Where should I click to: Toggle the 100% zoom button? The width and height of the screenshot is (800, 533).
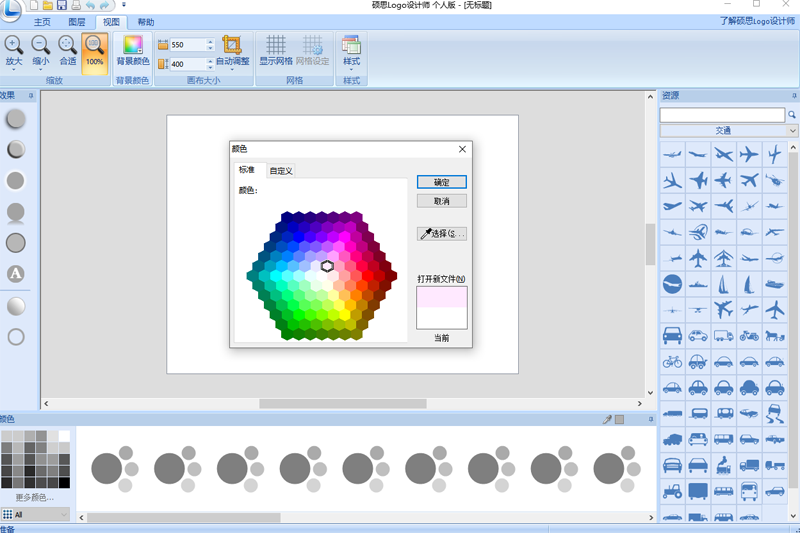[x=94, y=45]
